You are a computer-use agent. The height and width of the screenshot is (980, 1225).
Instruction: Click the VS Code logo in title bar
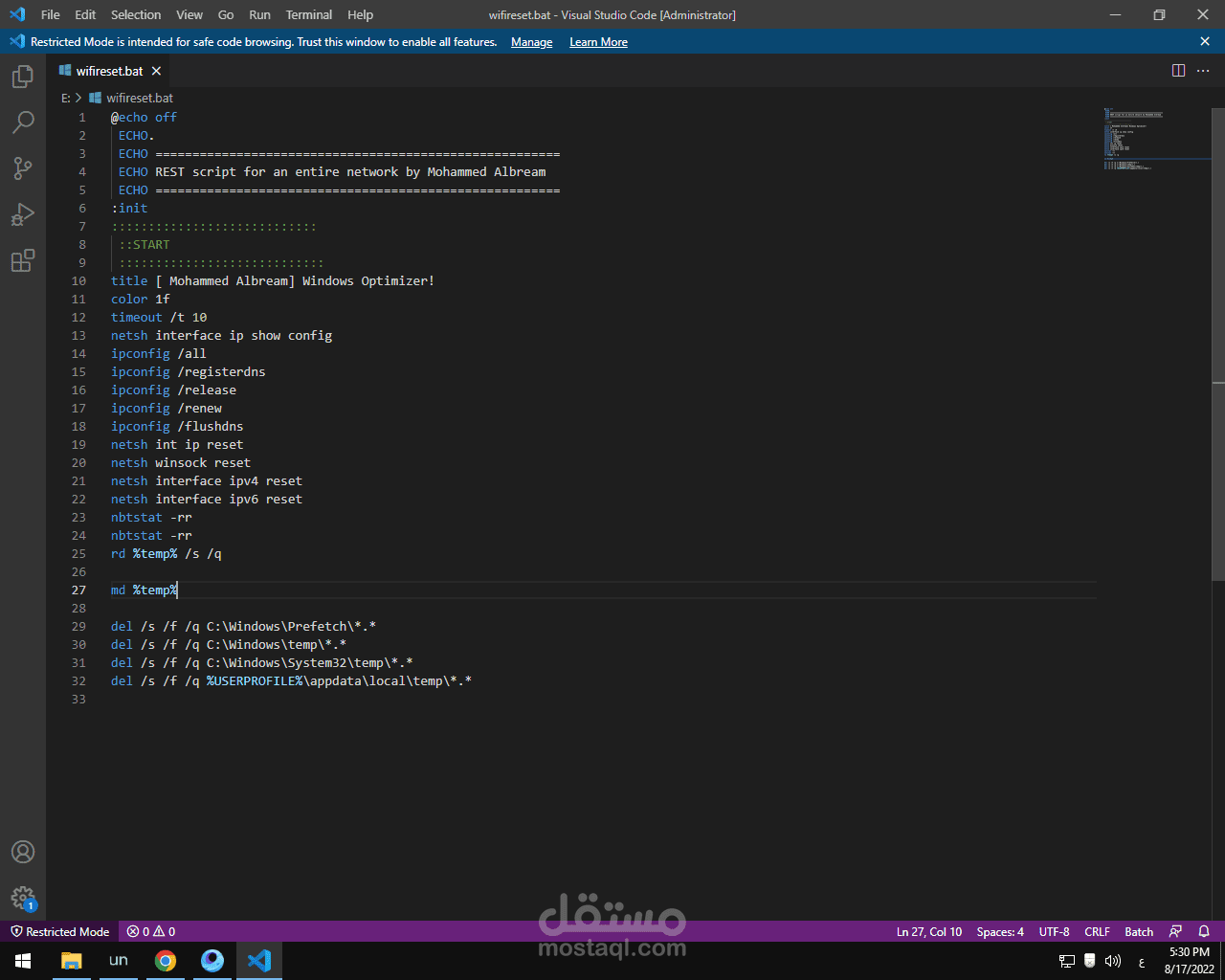(17, 14)
